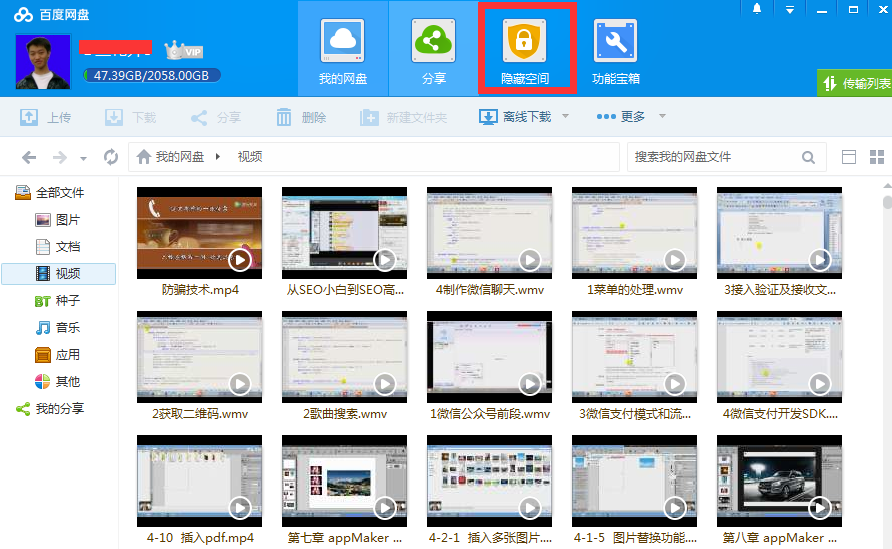Screen dimensions: 892x549
Task: Open the 功能宝箱 tab
Action: 616,49
